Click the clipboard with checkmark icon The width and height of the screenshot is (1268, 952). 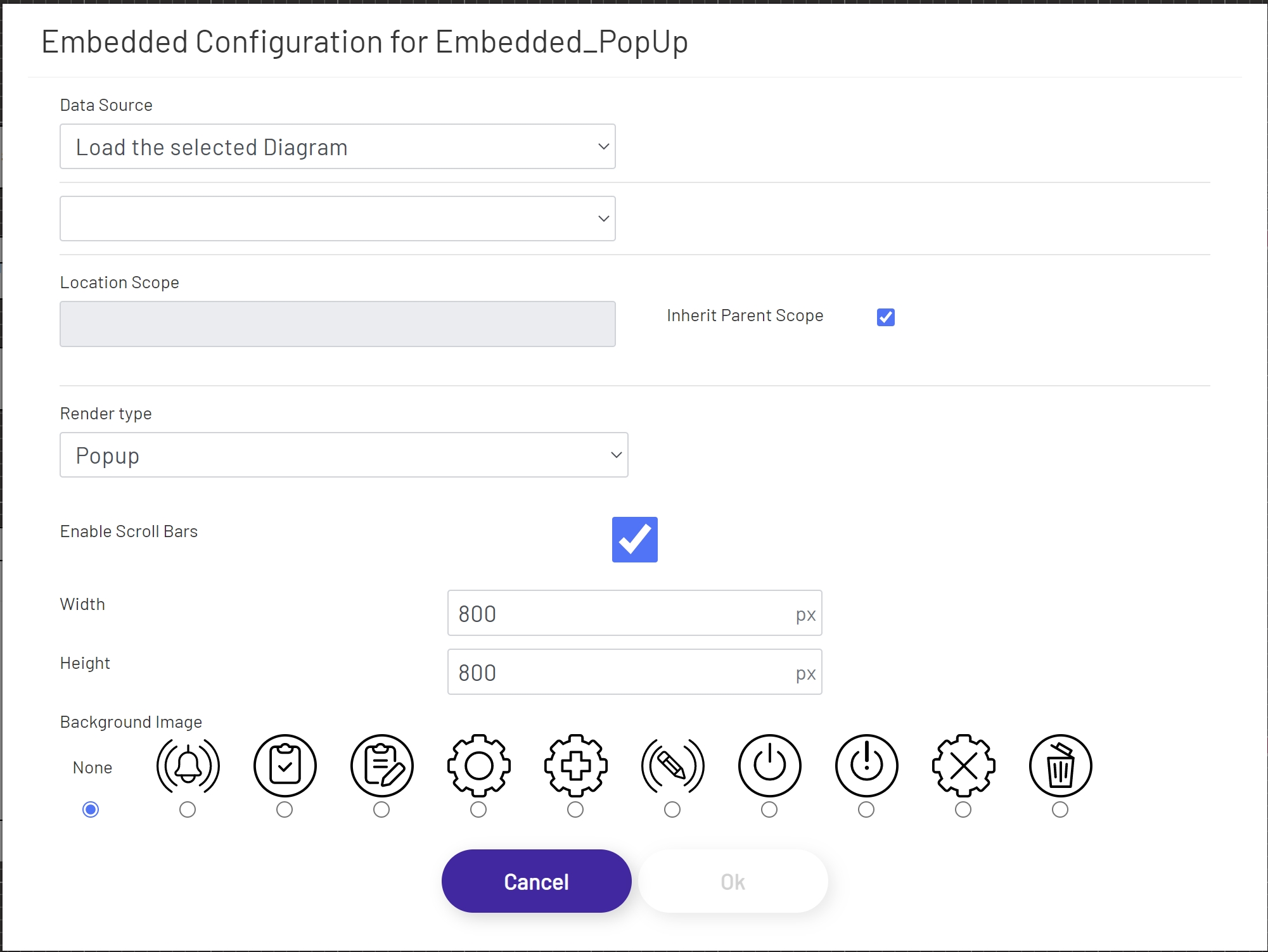tap(285, 766)
